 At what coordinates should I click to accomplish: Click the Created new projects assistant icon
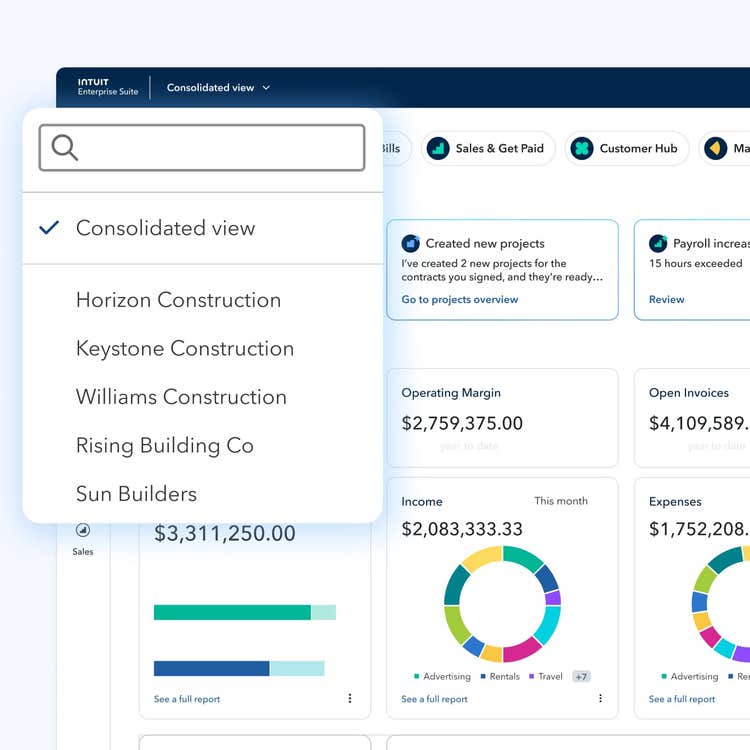(410, 243)
